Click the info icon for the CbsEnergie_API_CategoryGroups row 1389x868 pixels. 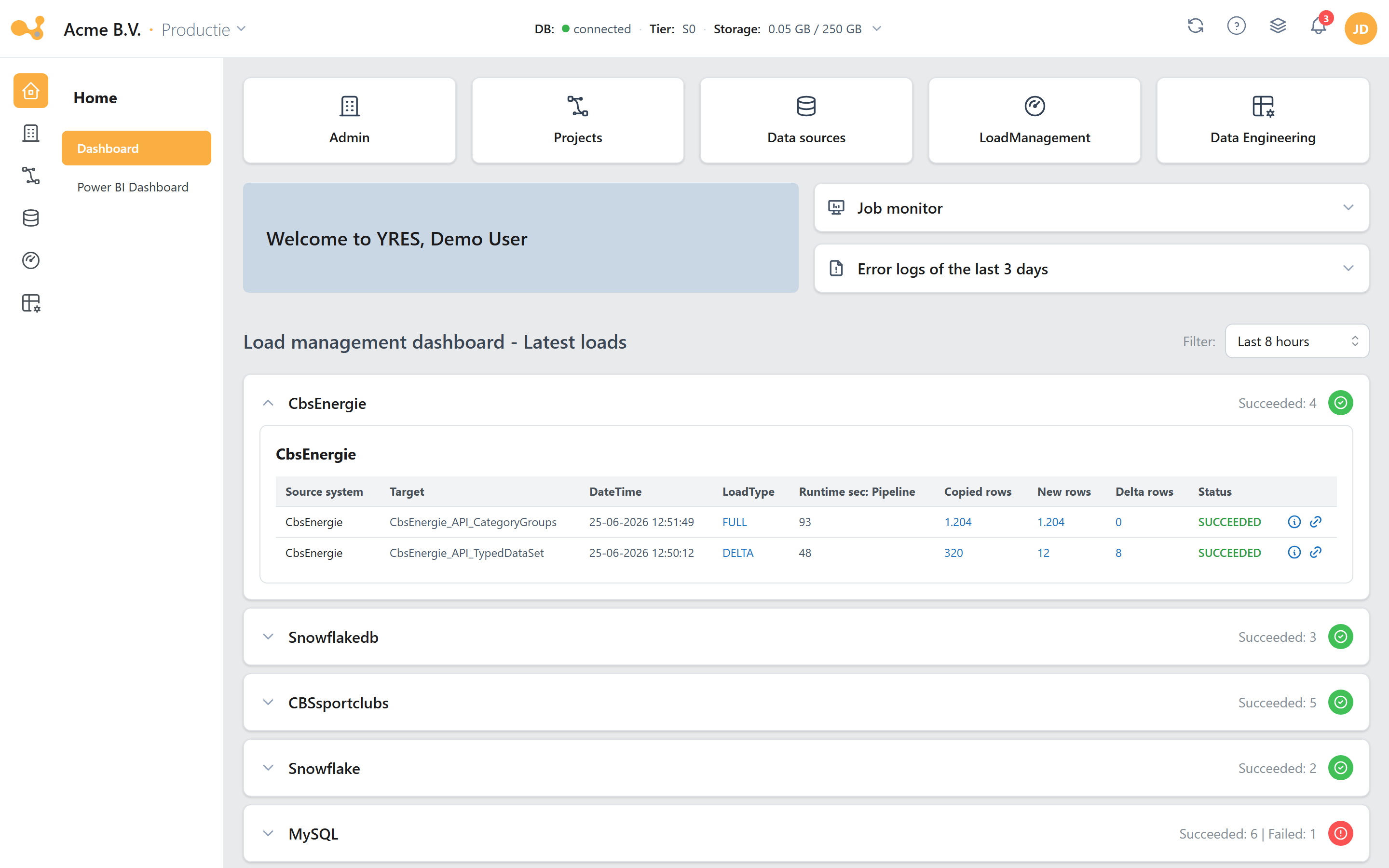coord(1294,522)
